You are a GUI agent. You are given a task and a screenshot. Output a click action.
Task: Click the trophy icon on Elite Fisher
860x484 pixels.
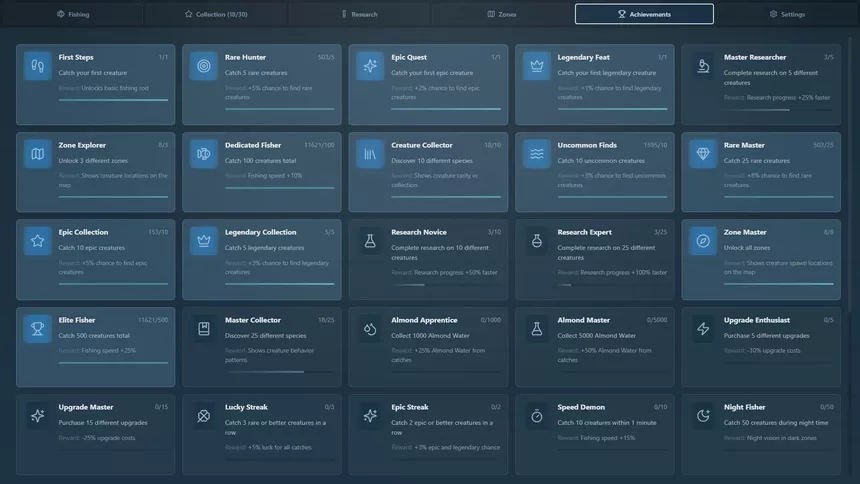pyautogui.click(x=37, y=329)
